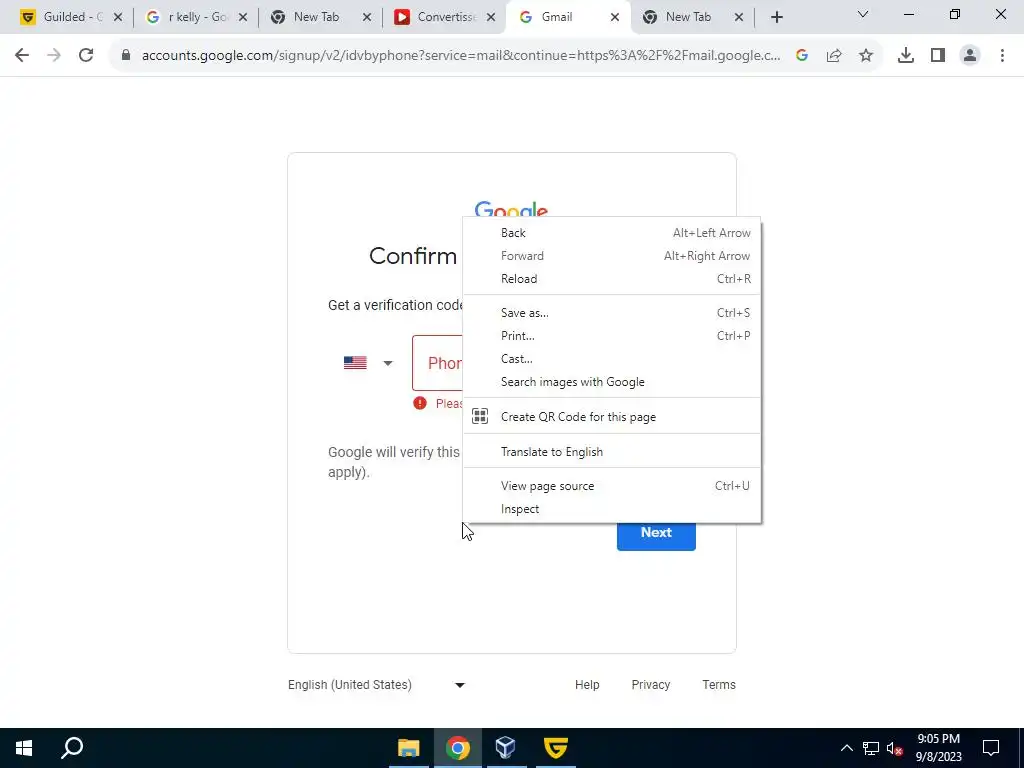1024x768 pixels.
Task: Click the US flag country selector
Action: pos(355,362)
